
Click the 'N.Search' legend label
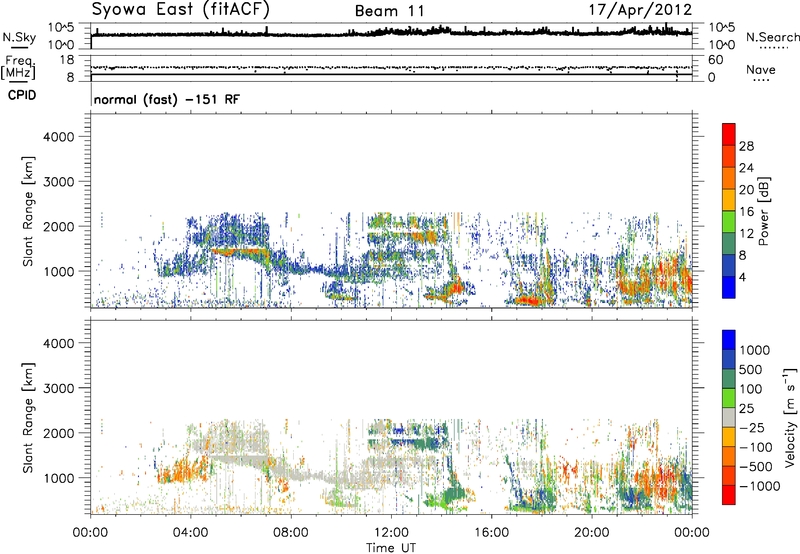pos(773,37)
